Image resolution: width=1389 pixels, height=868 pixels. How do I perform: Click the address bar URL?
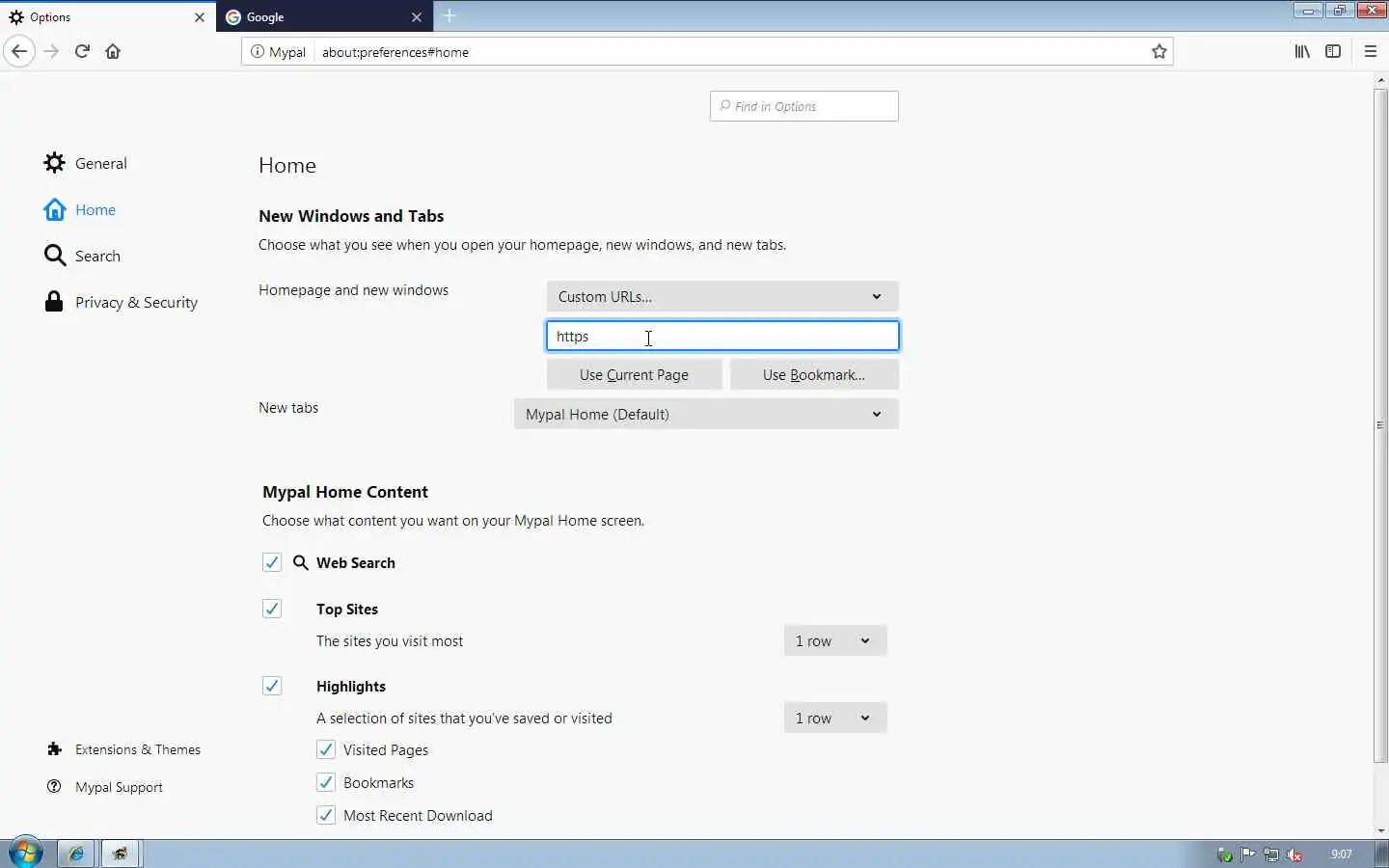(395, 52)
